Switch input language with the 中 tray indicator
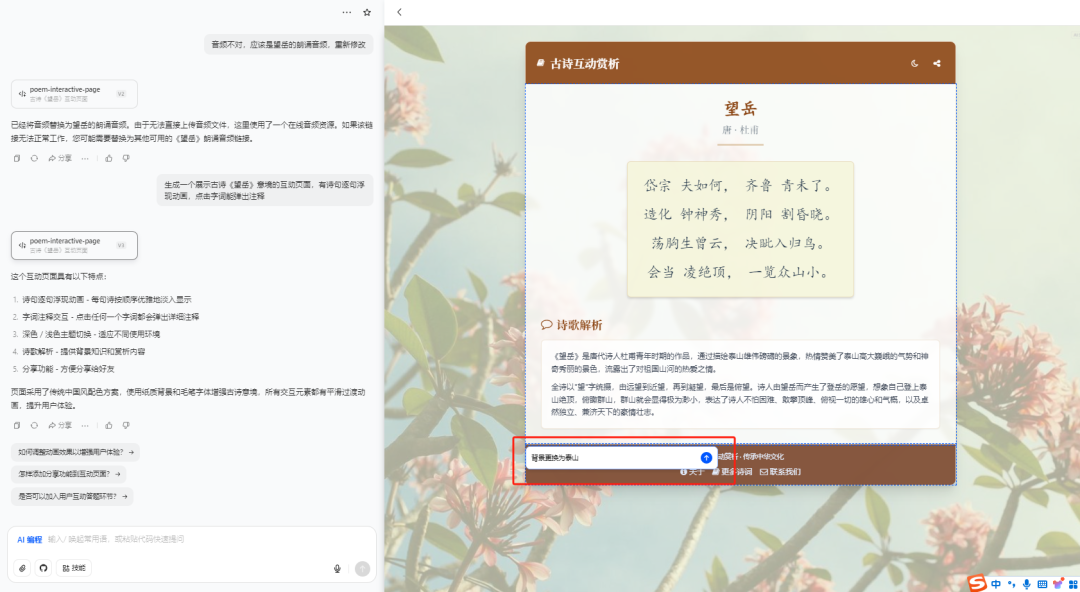The image size is (1080, 592). pos(996,584)
